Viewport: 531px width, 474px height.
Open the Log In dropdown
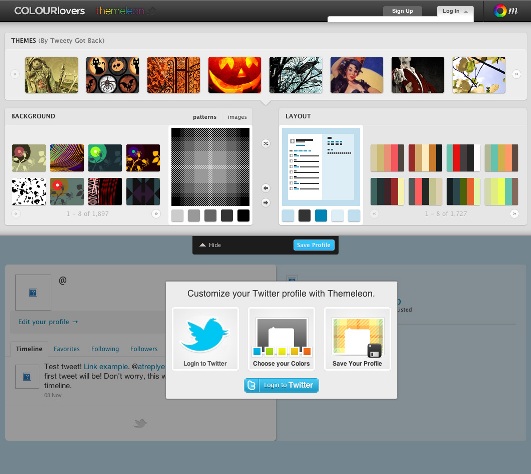click(x=455, y=11)
